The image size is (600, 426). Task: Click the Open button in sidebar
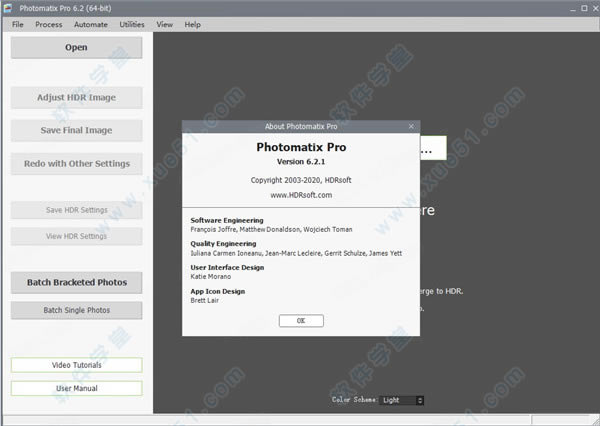point(77,47)
